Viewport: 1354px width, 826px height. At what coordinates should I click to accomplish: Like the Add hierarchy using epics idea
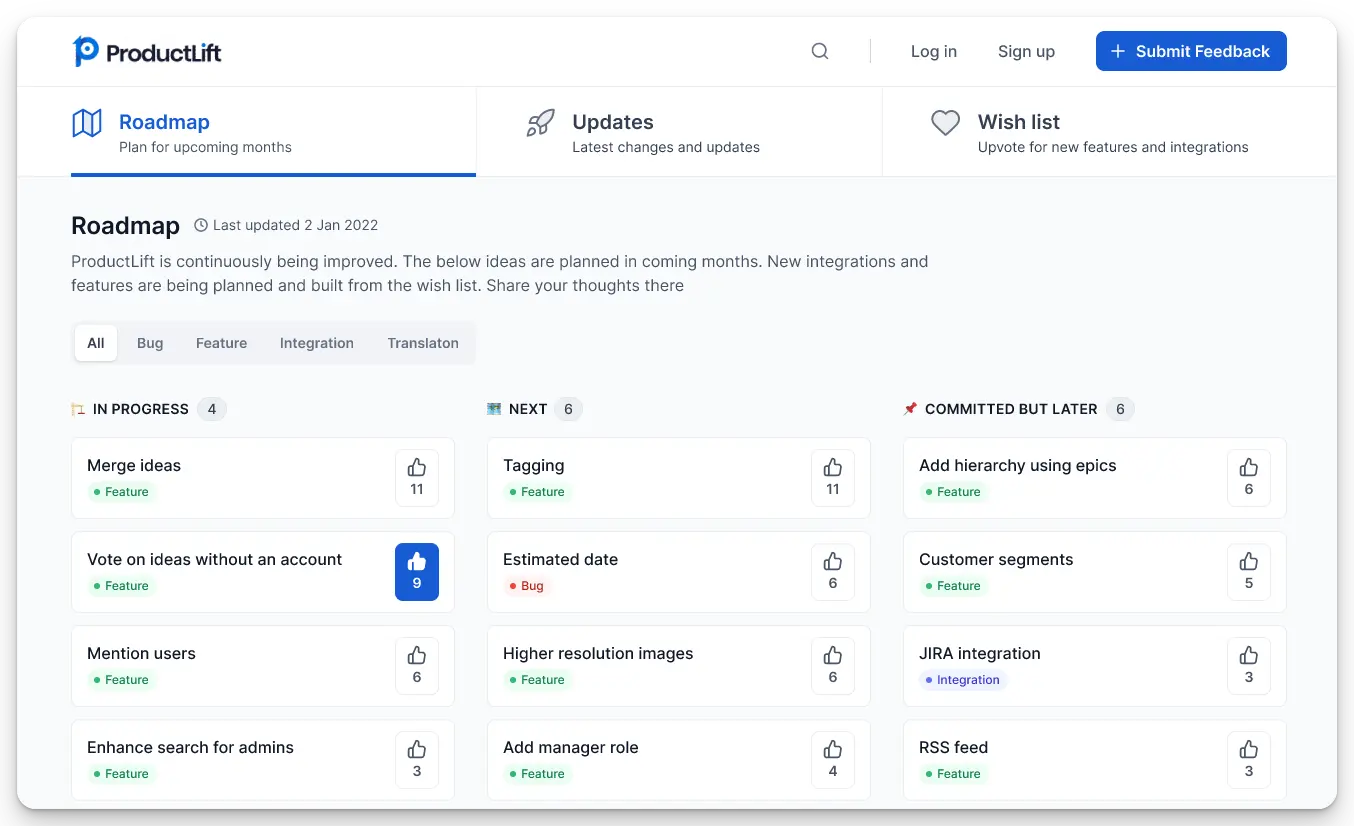[1248, 477]
